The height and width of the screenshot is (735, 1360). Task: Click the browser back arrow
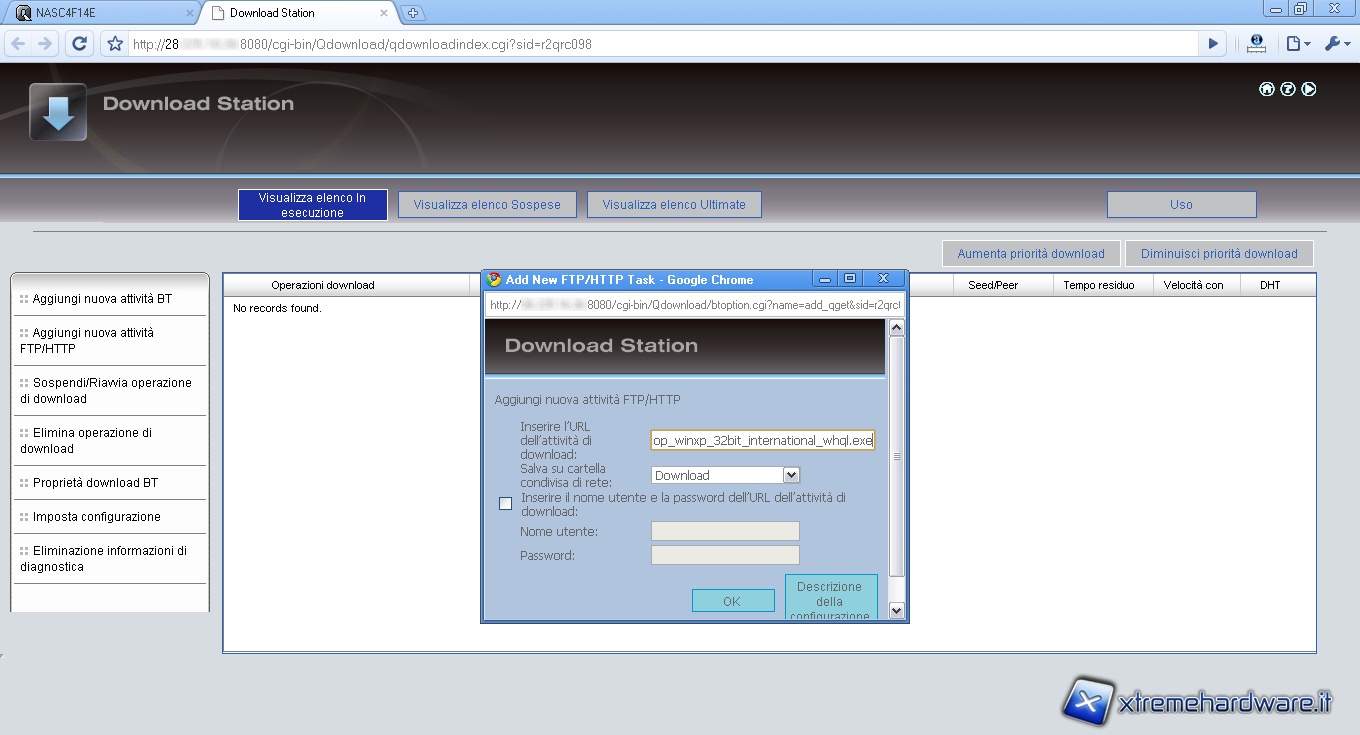[x=18, y=44]
